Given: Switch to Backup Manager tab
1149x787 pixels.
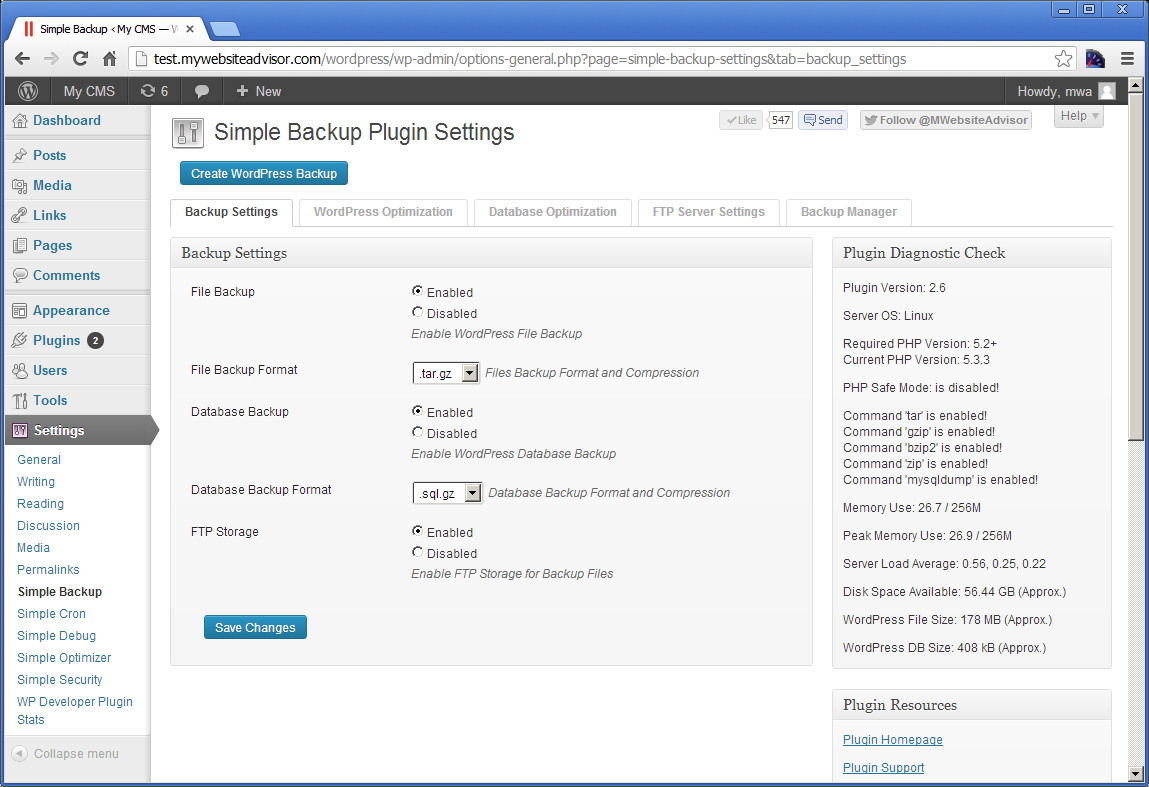Looking at the screenshot, I should 849,212.
